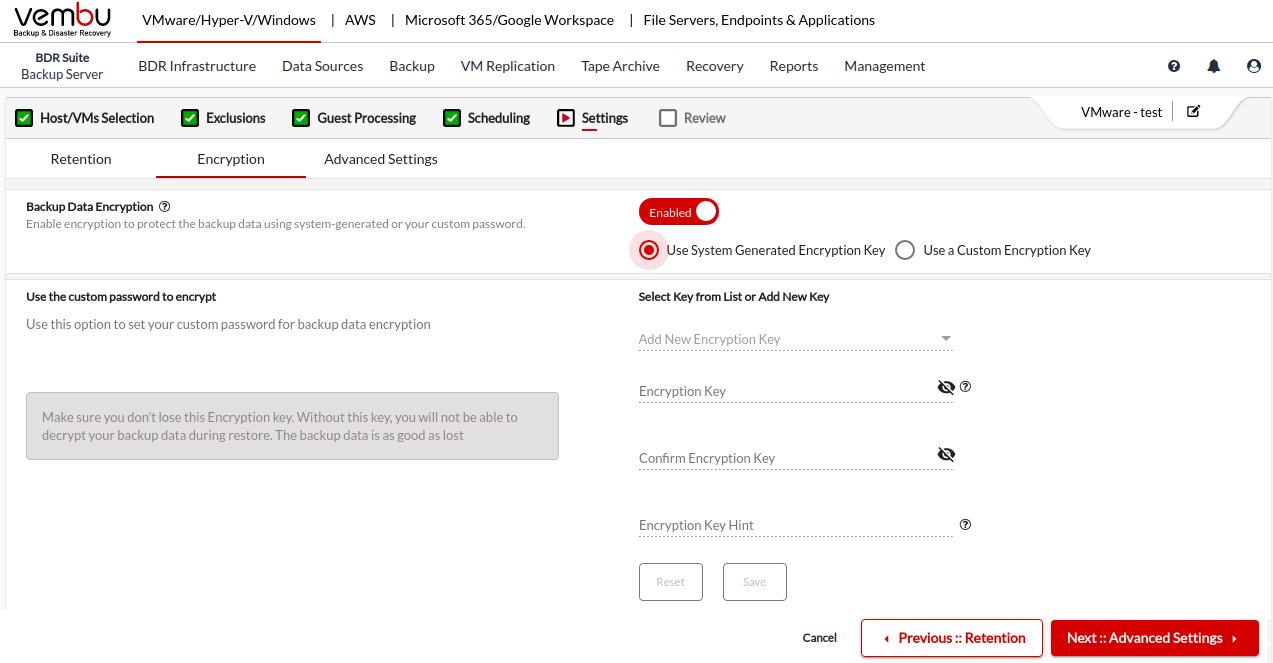Click the help question mark icon in header

point(1174,66)
